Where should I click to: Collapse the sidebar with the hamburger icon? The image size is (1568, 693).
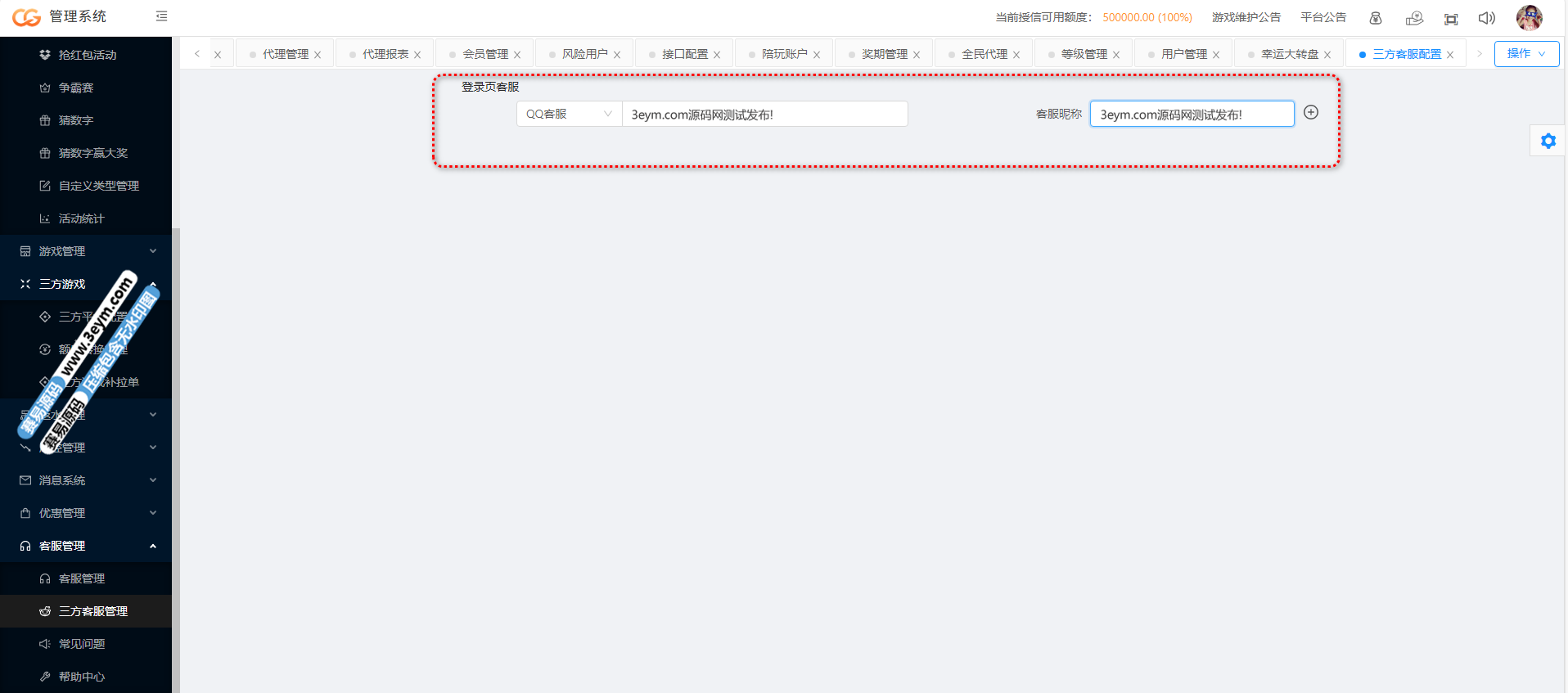click(161, 16)
